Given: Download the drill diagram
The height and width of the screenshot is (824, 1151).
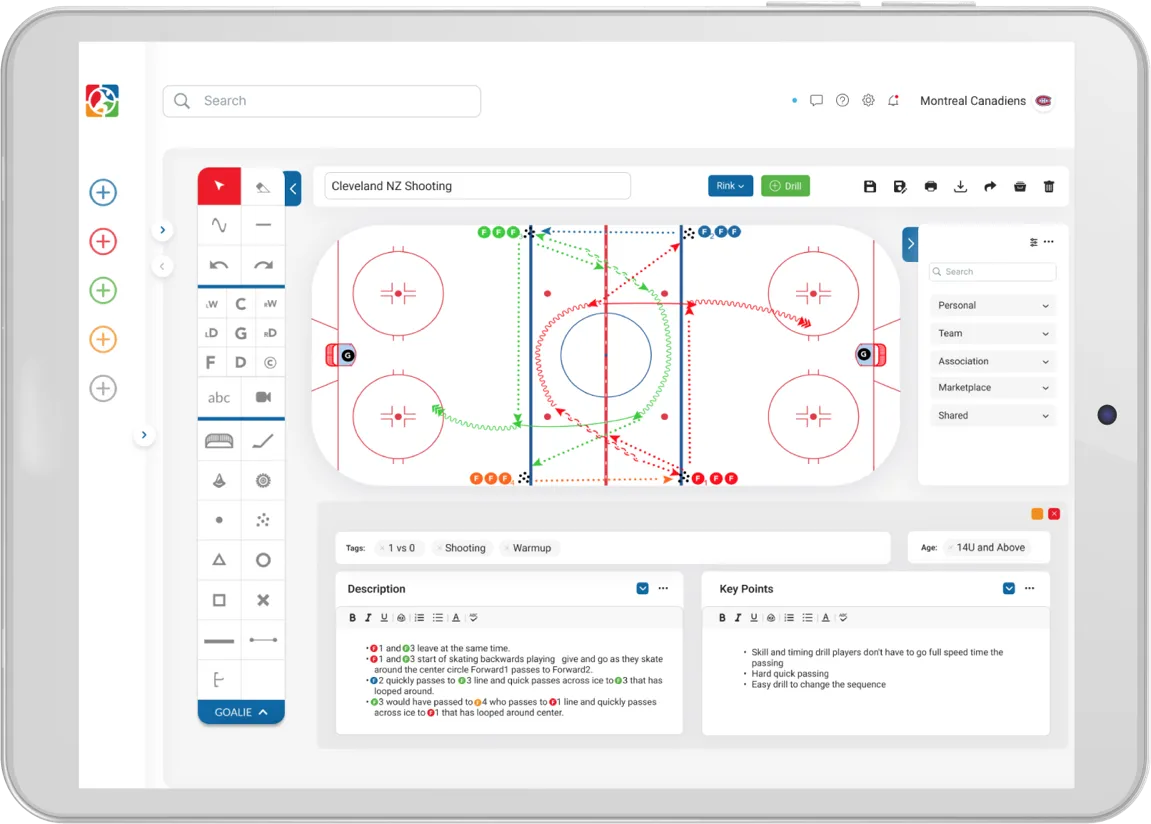Looking at the screenshot, I should pyautogui.click(x=960, y=186).
